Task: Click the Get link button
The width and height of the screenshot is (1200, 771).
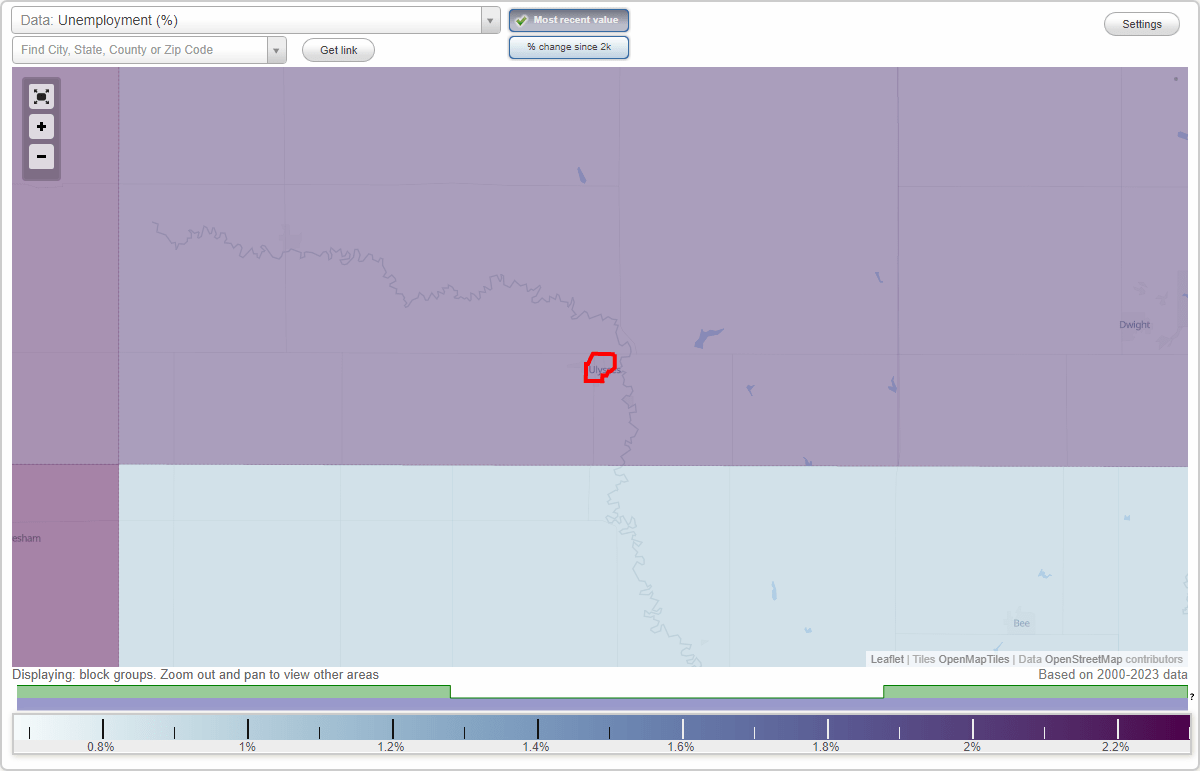Action: [x=337, y=49]
